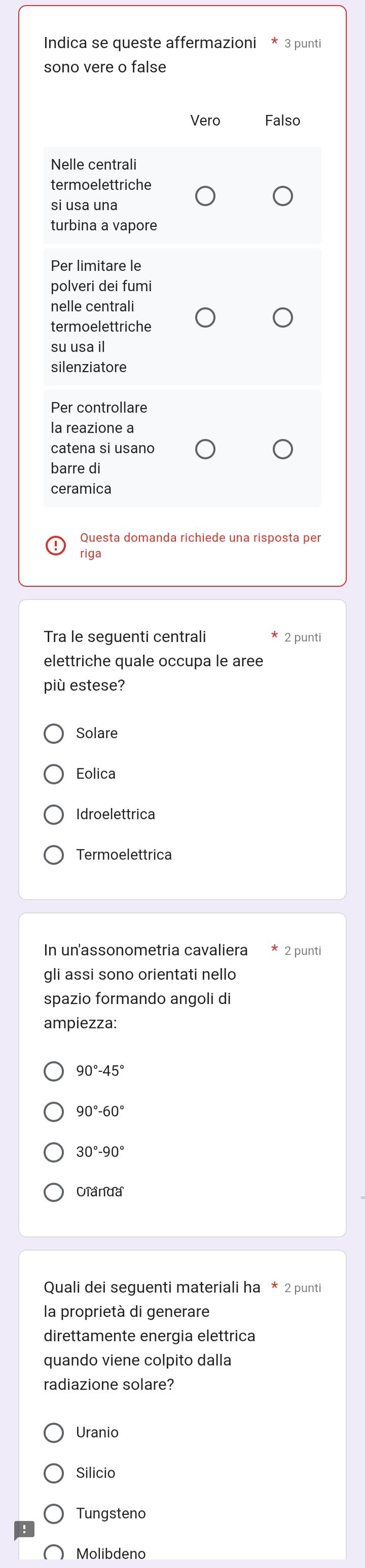This screenshot has width=365, height=1568.
Task: Pick Tungsteno as the answer
Action: 54,1514
